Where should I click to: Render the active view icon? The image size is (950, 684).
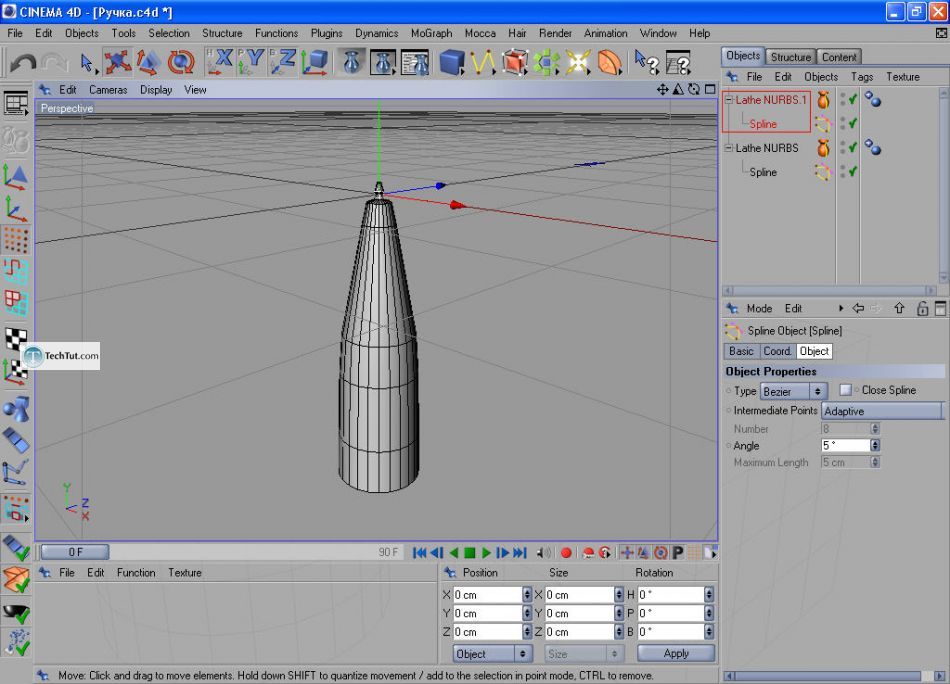[351, 62]
